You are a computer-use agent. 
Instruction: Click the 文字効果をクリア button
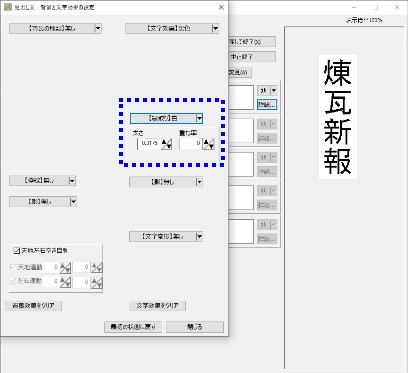pyautogui.click(x=157, y=306)
